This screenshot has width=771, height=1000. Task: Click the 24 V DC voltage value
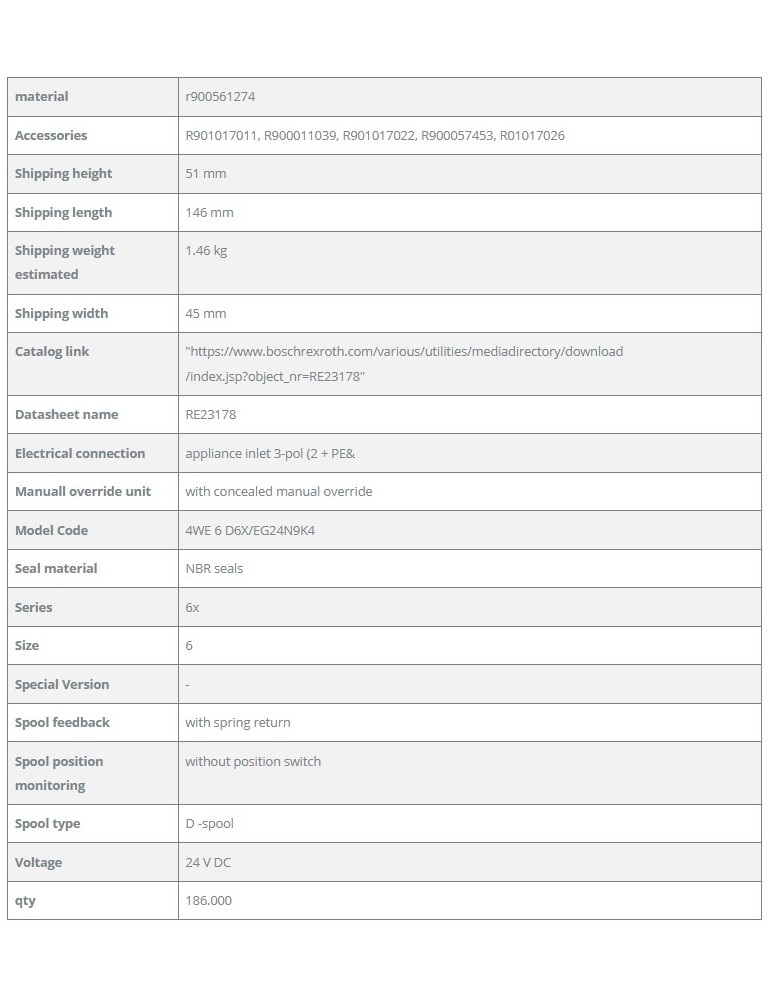[208, 863]
